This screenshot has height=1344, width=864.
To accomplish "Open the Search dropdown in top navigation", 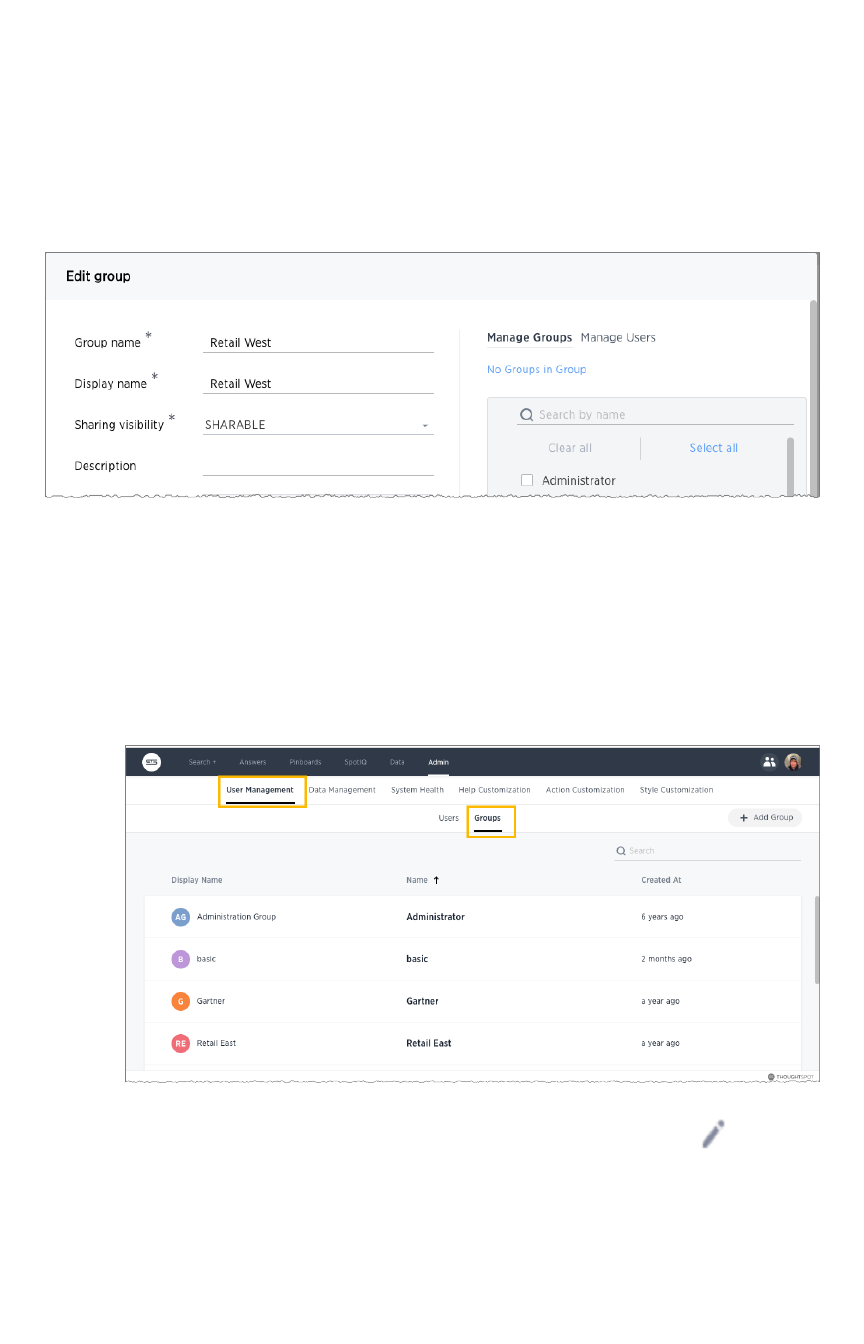I will pos(202,762).
